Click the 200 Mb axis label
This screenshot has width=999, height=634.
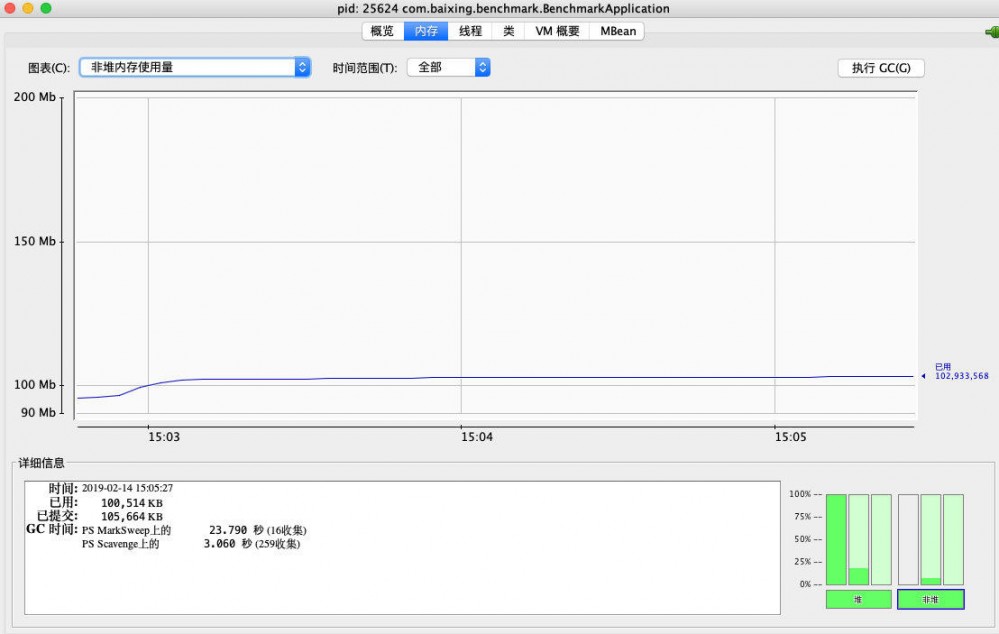click(x=35, y=97)
